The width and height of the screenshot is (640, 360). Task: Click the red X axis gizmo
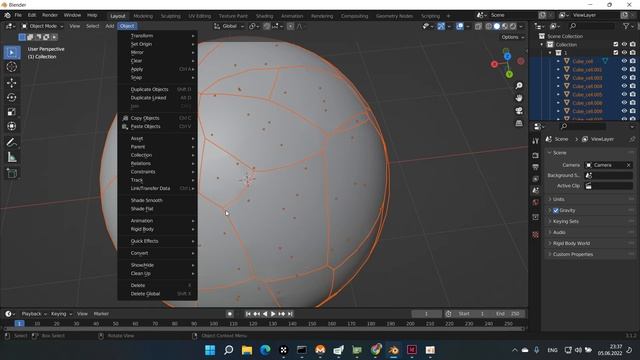click(494, 64)
